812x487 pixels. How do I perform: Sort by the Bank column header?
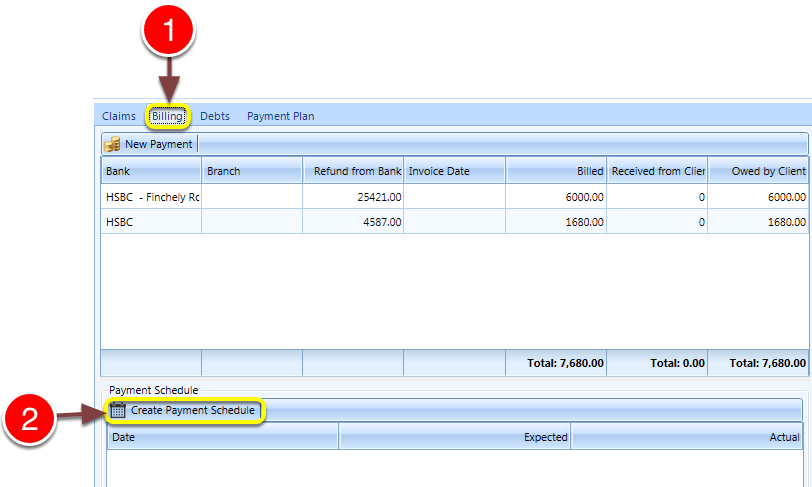(x=151, y=171)
